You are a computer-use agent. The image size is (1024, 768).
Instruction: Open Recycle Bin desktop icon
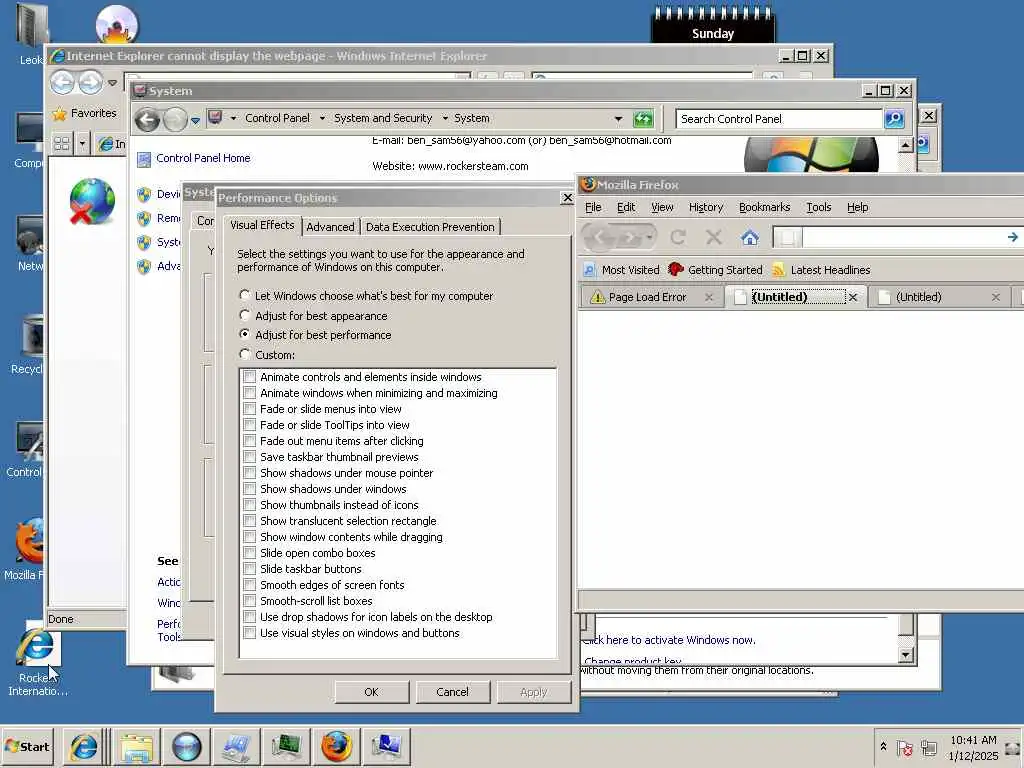pyautogui.click(x=27, y=345)
